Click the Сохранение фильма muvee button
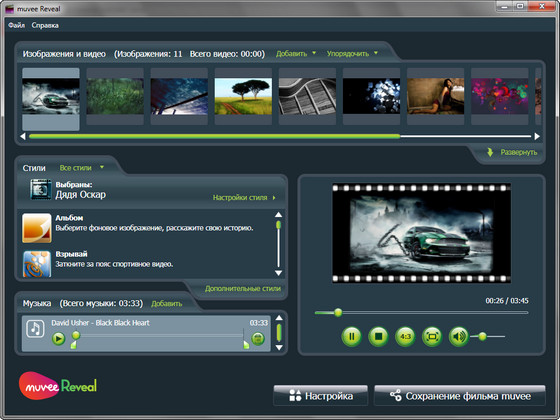The width and height of the screenshot is (560, 420). tap(460, 396)
